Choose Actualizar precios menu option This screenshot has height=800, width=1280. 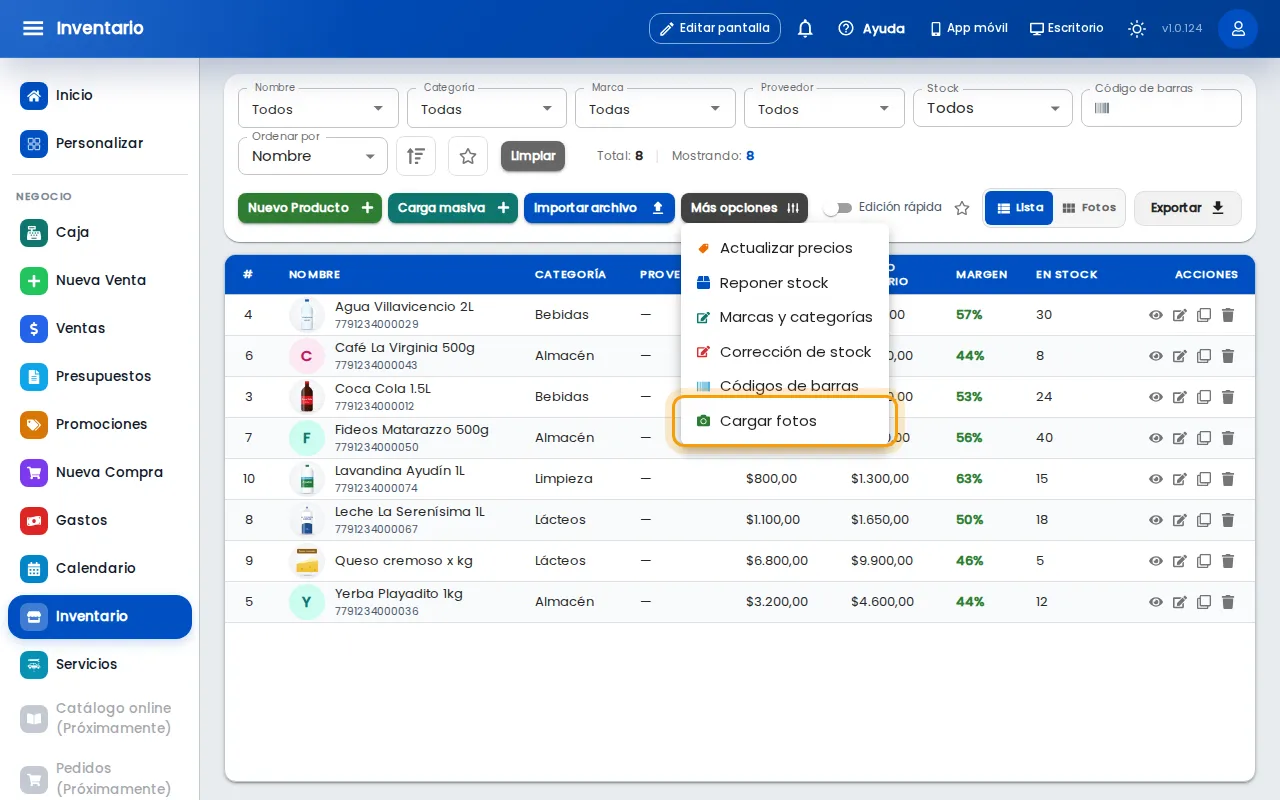785,248
